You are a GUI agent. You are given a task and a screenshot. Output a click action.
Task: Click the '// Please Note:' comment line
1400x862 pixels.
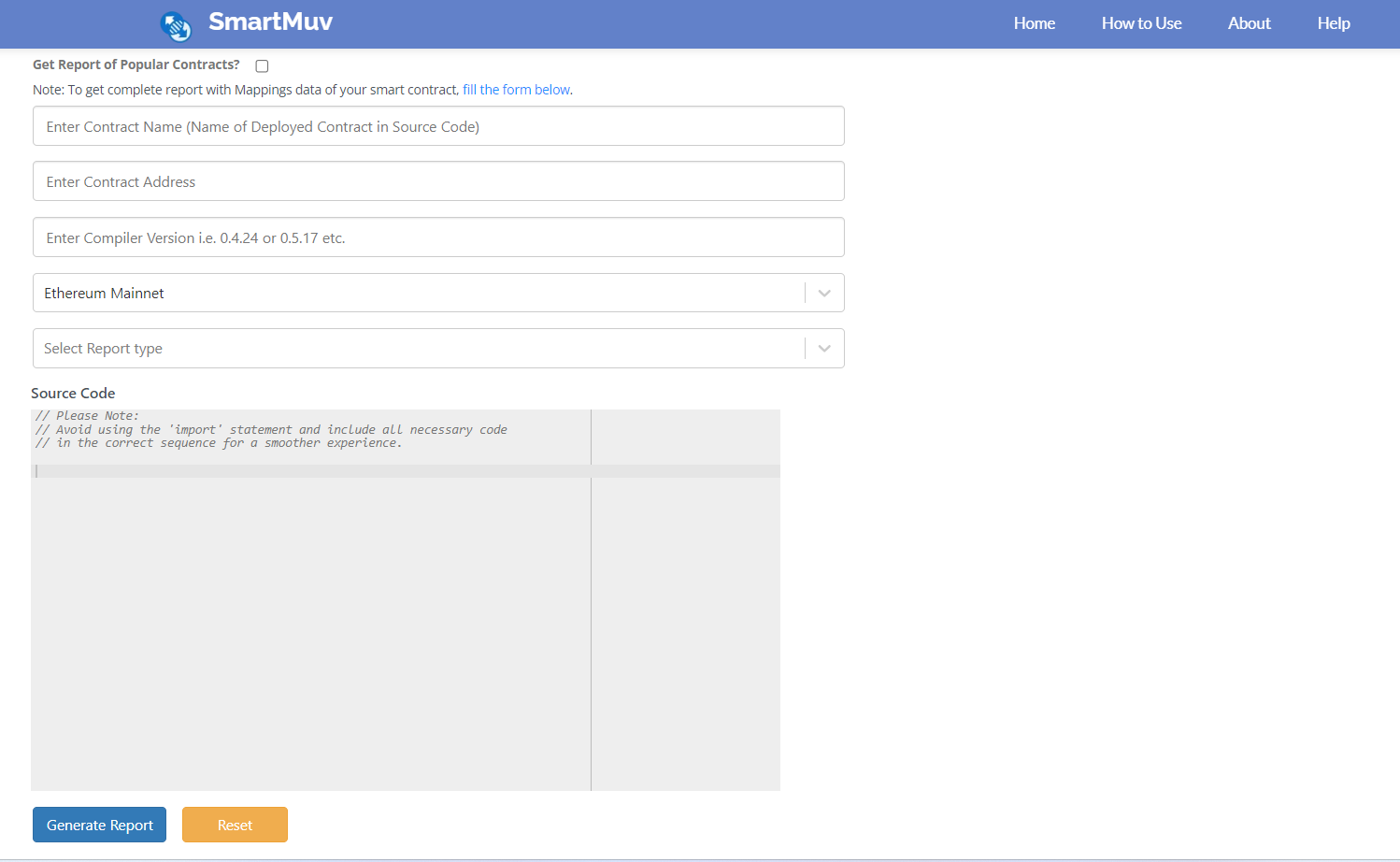click(87, 416)
